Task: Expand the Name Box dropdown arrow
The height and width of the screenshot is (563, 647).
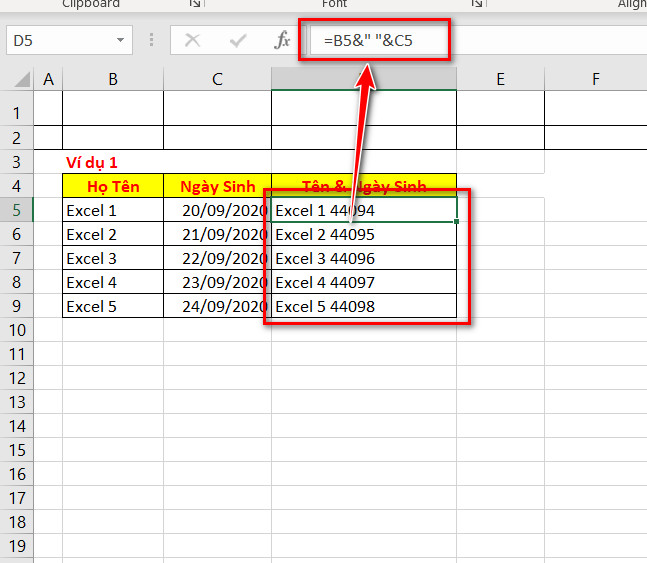Action: coord(120,40)
